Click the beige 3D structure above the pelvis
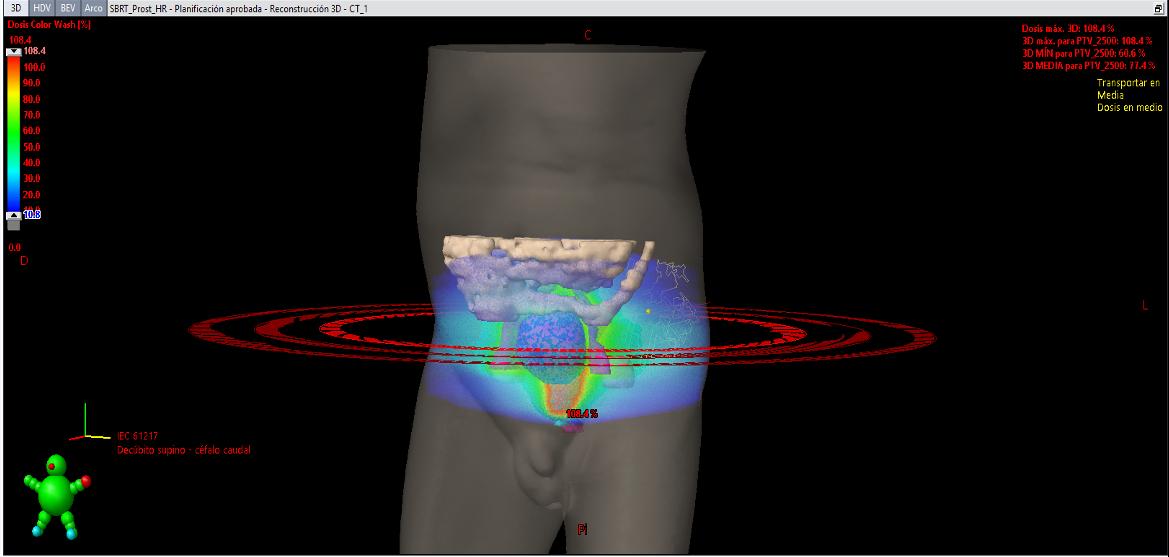 click(x=537, y=250)
